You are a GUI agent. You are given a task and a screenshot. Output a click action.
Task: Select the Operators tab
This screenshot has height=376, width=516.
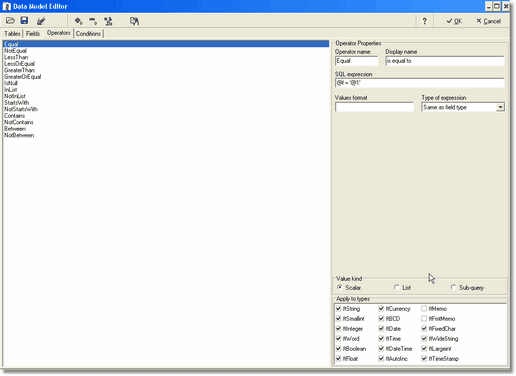tap(58, 33)
